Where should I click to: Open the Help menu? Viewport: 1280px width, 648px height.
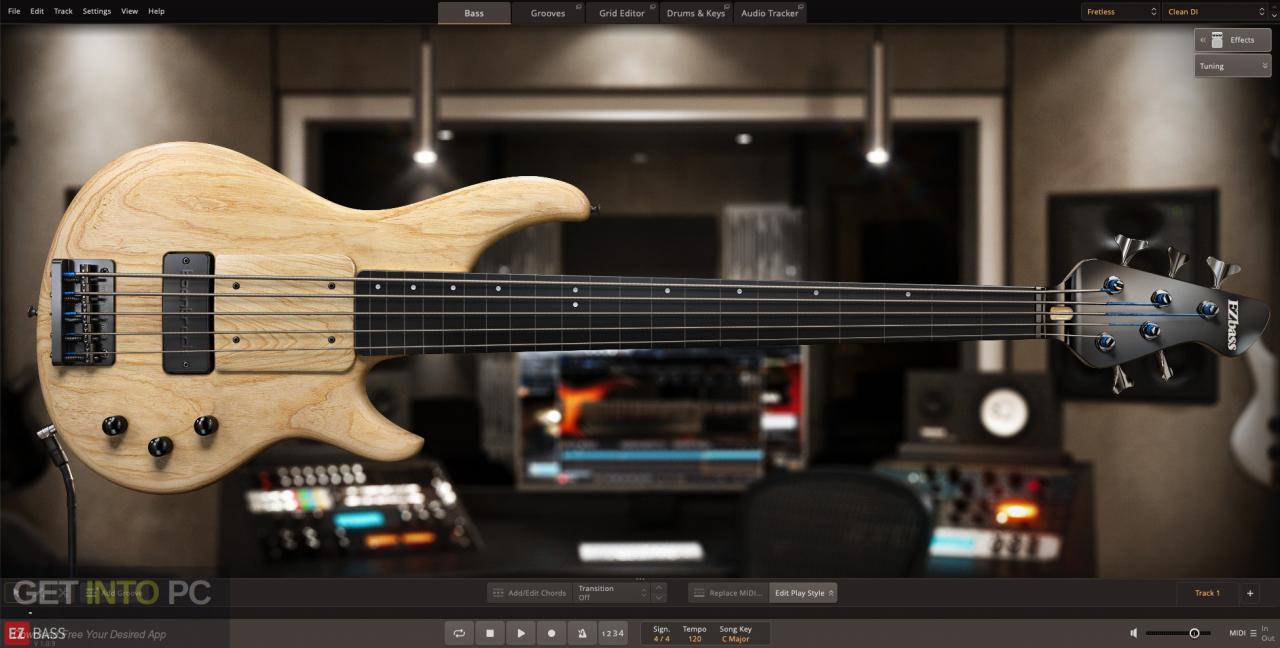tap(156, 11)
